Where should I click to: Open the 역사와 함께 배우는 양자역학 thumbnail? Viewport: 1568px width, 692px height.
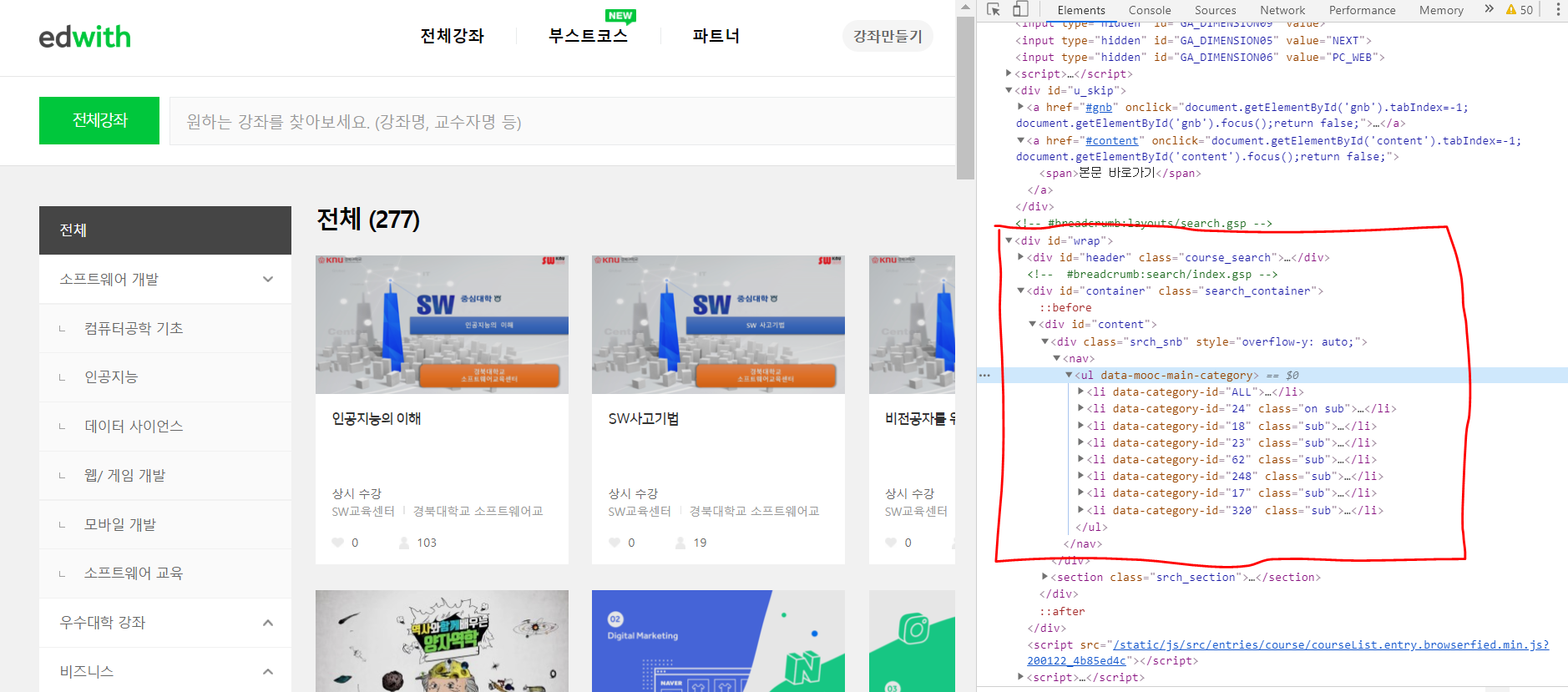(442, 641)
